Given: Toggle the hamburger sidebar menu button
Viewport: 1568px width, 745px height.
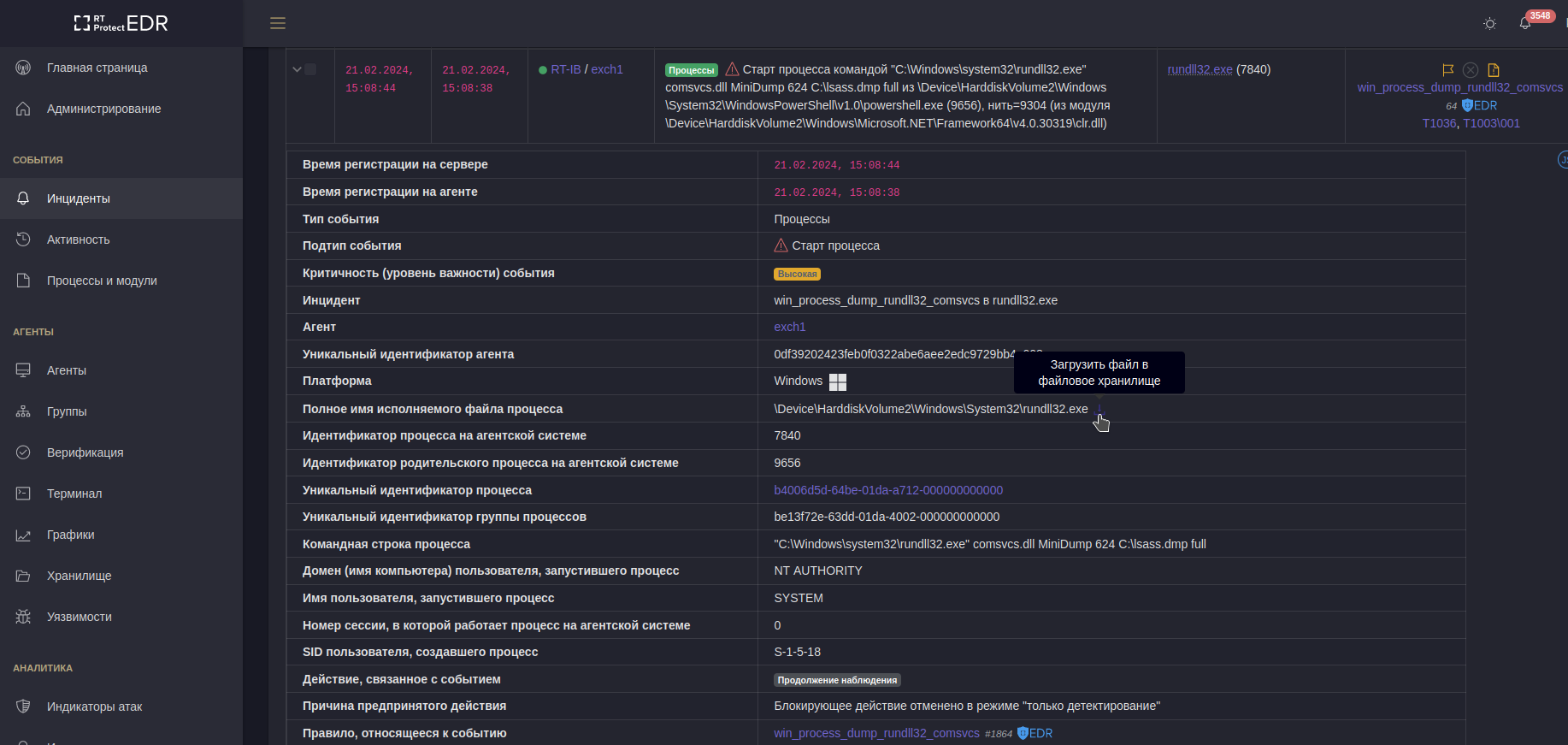Looking at the screenshot, I should pos(278,23).
